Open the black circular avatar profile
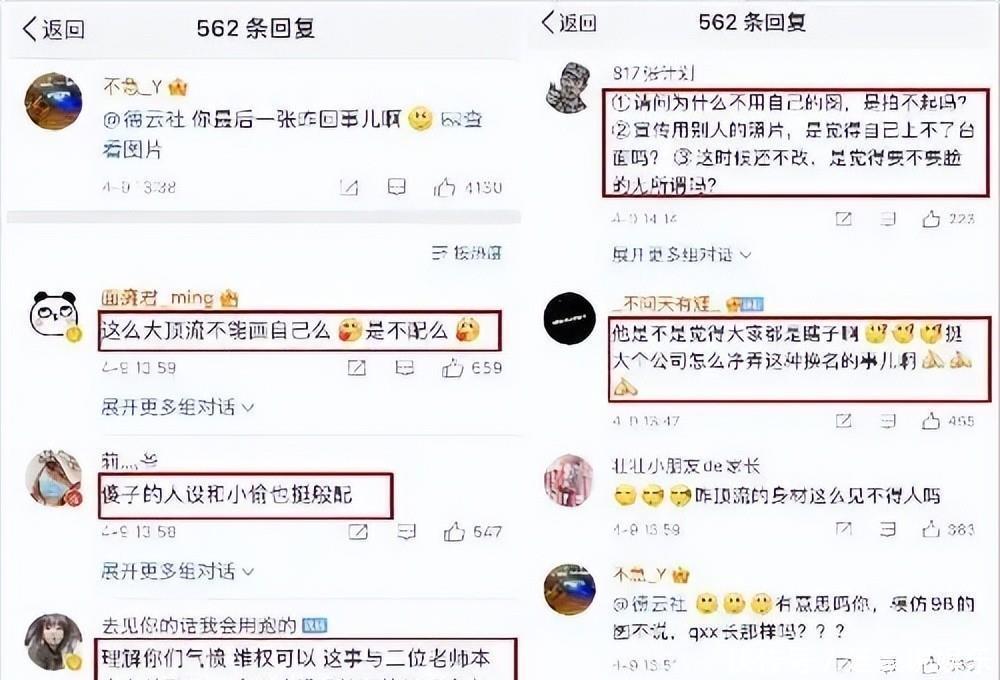 (x=570, y=318)
